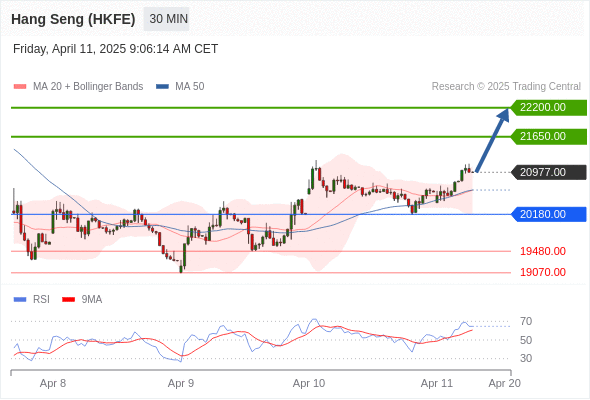Click the Hang Seng (HKFE) title
590x400 pixels.
[x=73, y=19]
